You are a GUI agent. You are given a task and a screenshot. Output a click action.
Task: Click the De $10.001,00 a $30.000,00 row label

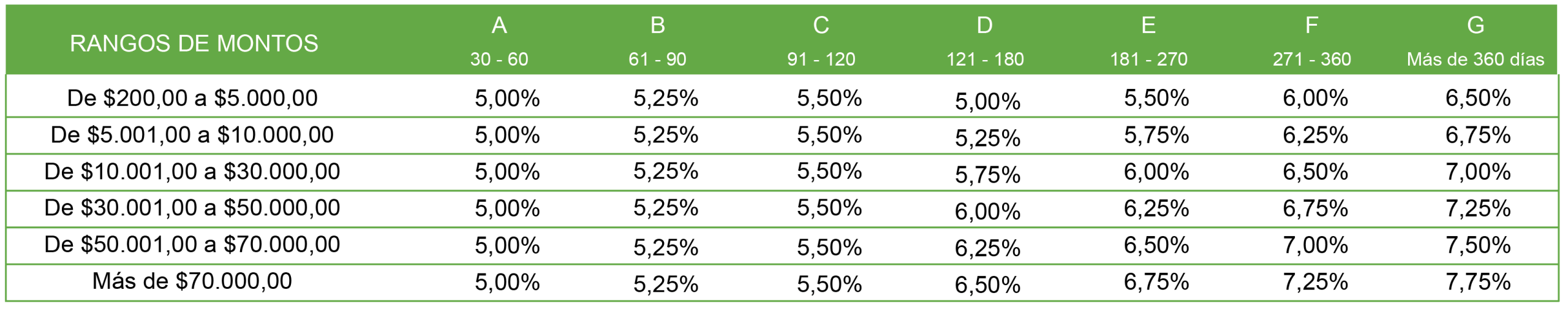point(192,172)
